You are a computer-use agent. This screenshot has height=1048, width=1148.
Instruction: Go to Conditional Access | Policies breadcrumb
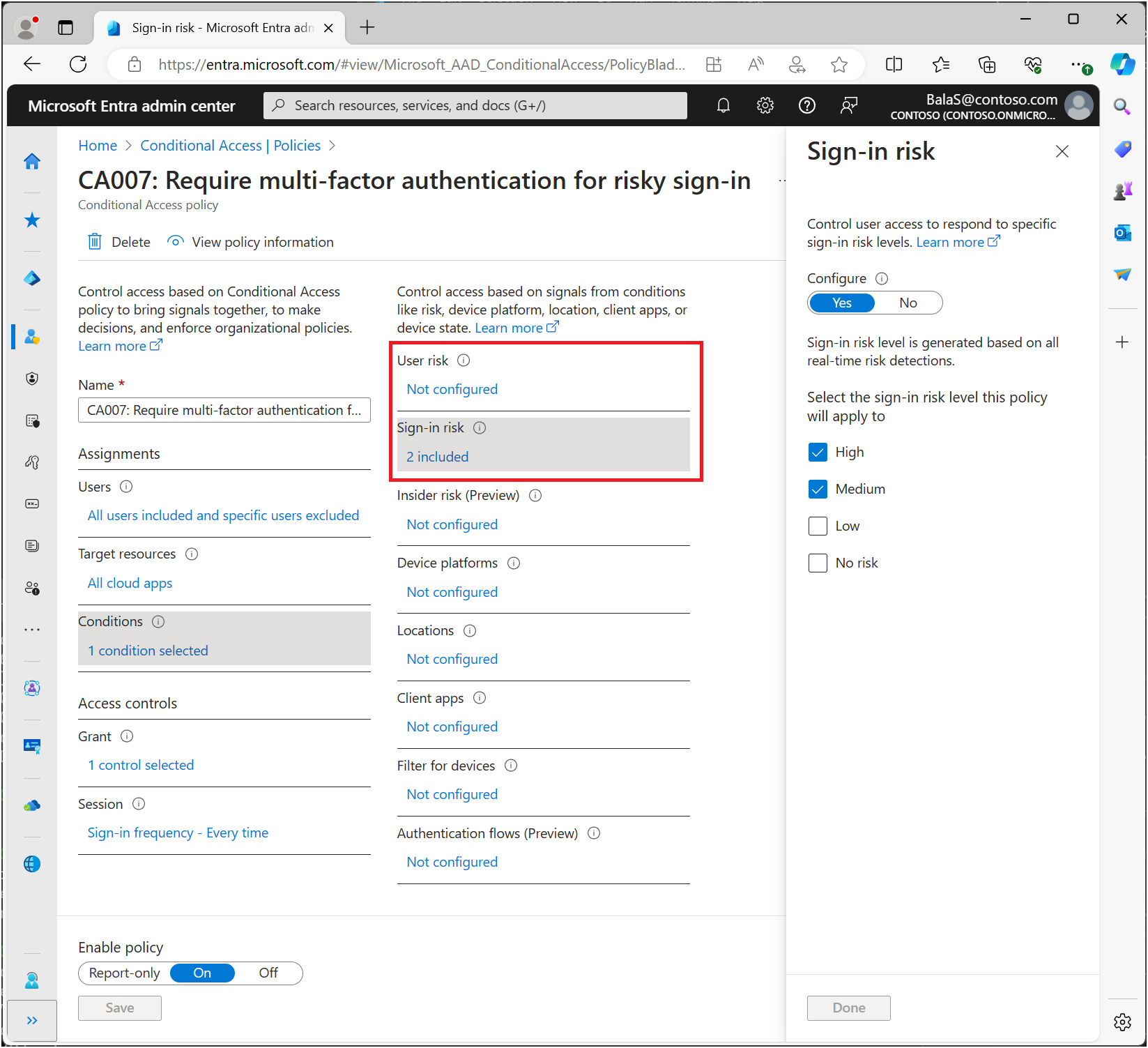(x=230, y=146)
